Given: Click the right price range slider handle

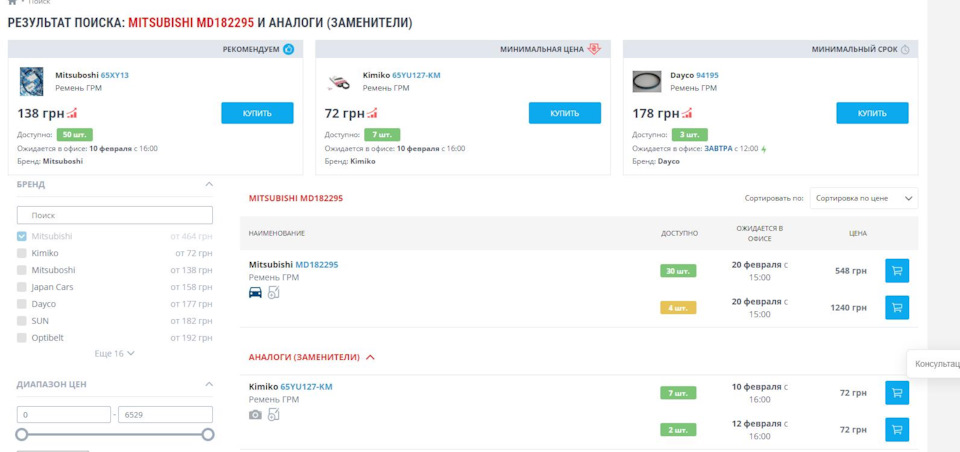Looking at the screenshot, I should pyautogui.click(x=208, y=435).
